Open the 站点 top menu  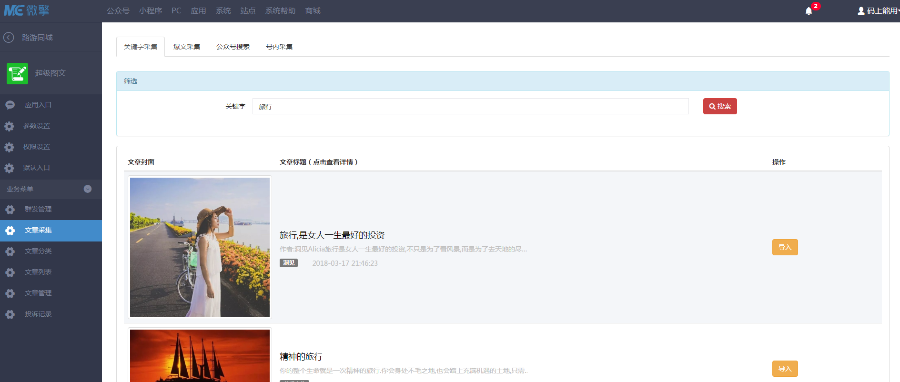(x=248, y=10)
